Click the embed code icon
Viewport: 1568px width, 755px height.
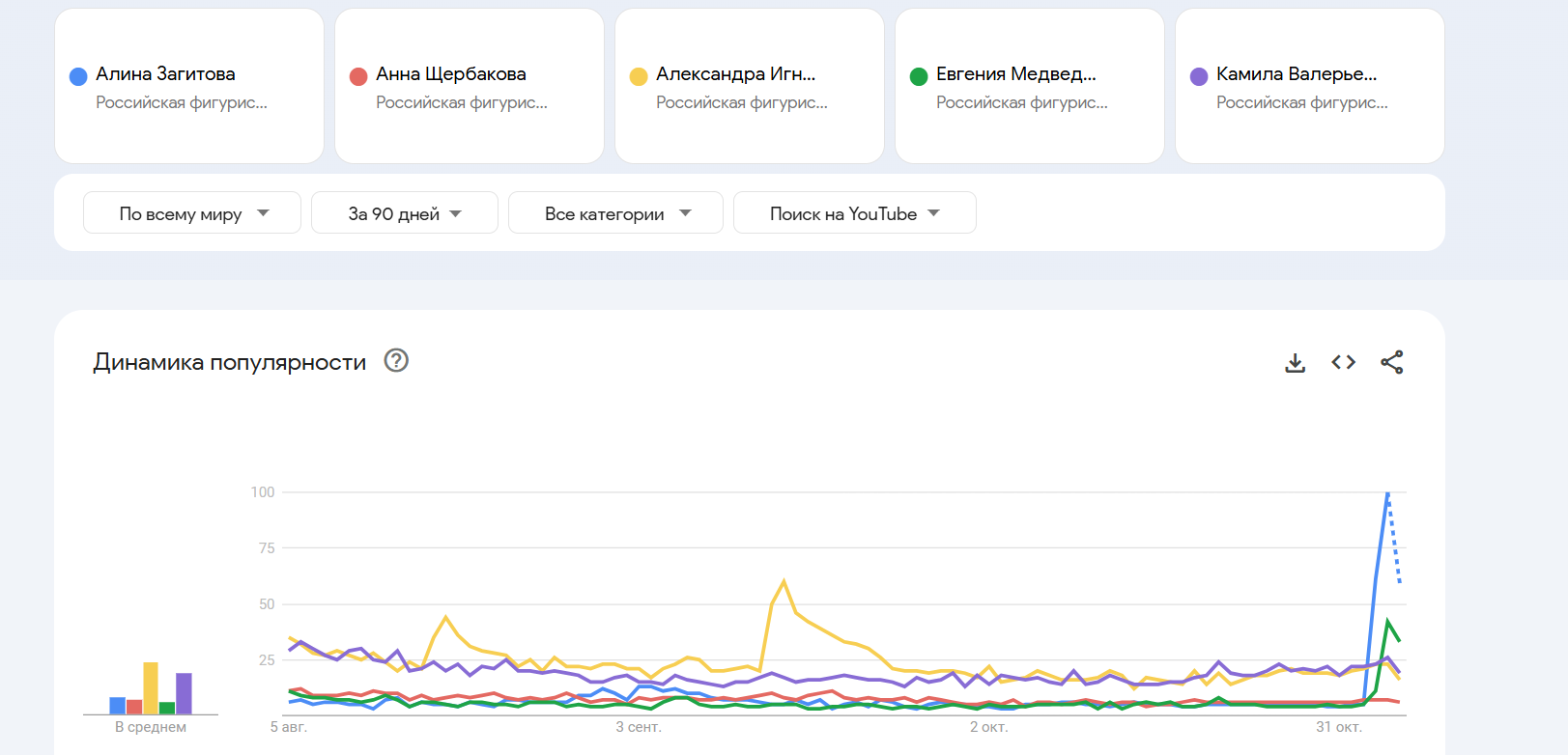pos(1343,362)
